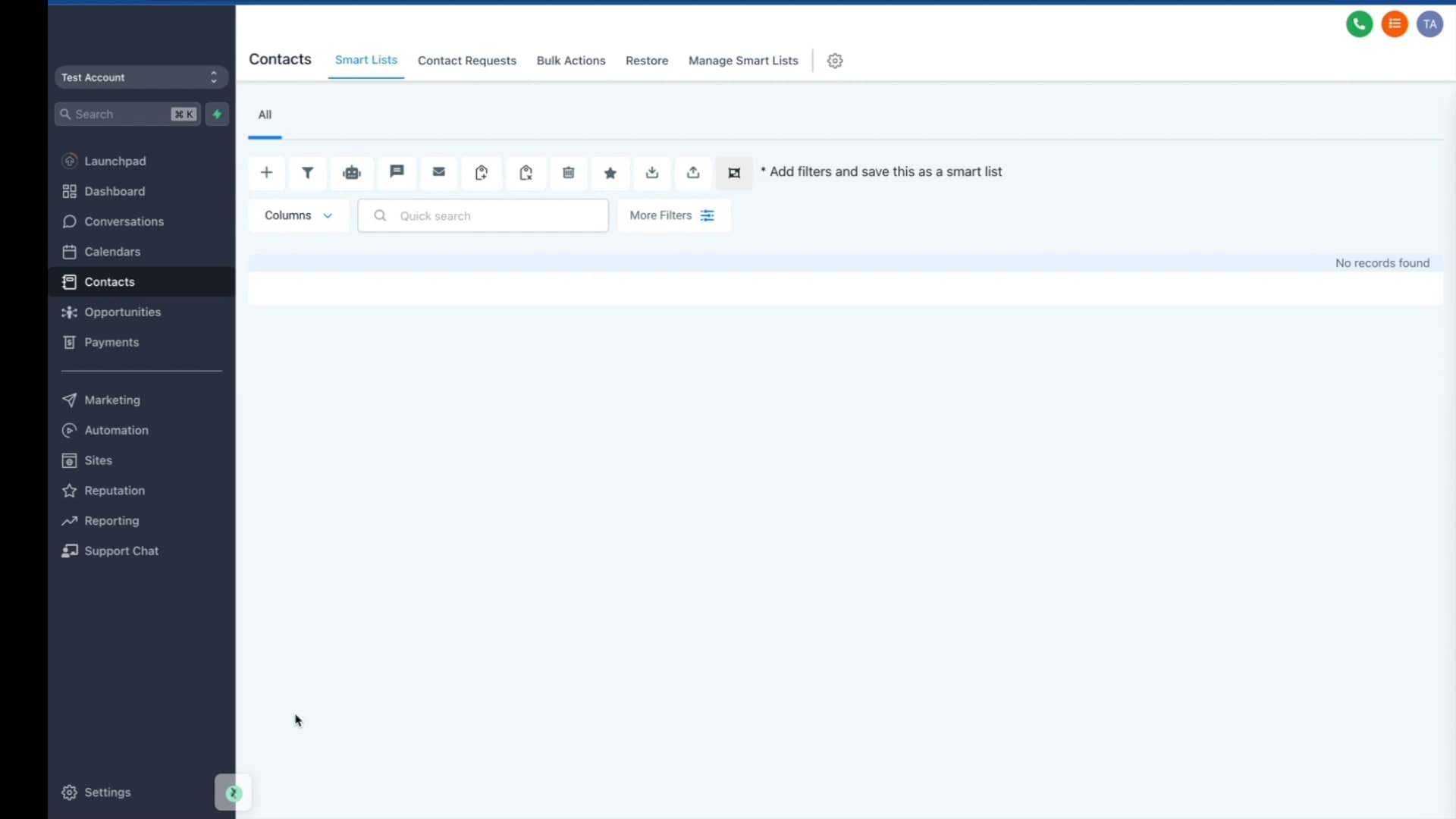Open Reputation from the sidebar

[114, 491]
